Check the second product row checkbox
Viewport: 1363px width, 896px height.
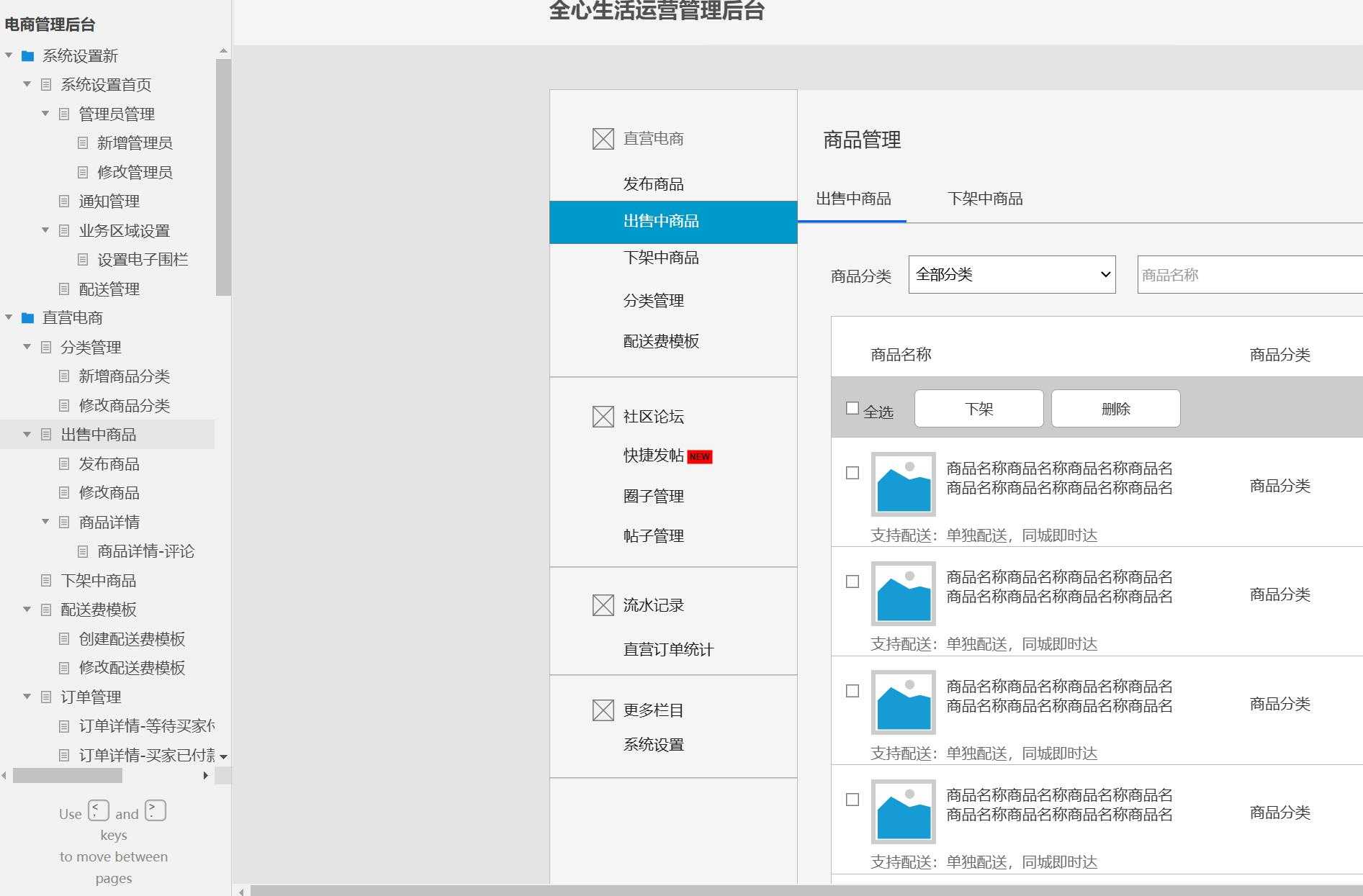coord(853,581)
